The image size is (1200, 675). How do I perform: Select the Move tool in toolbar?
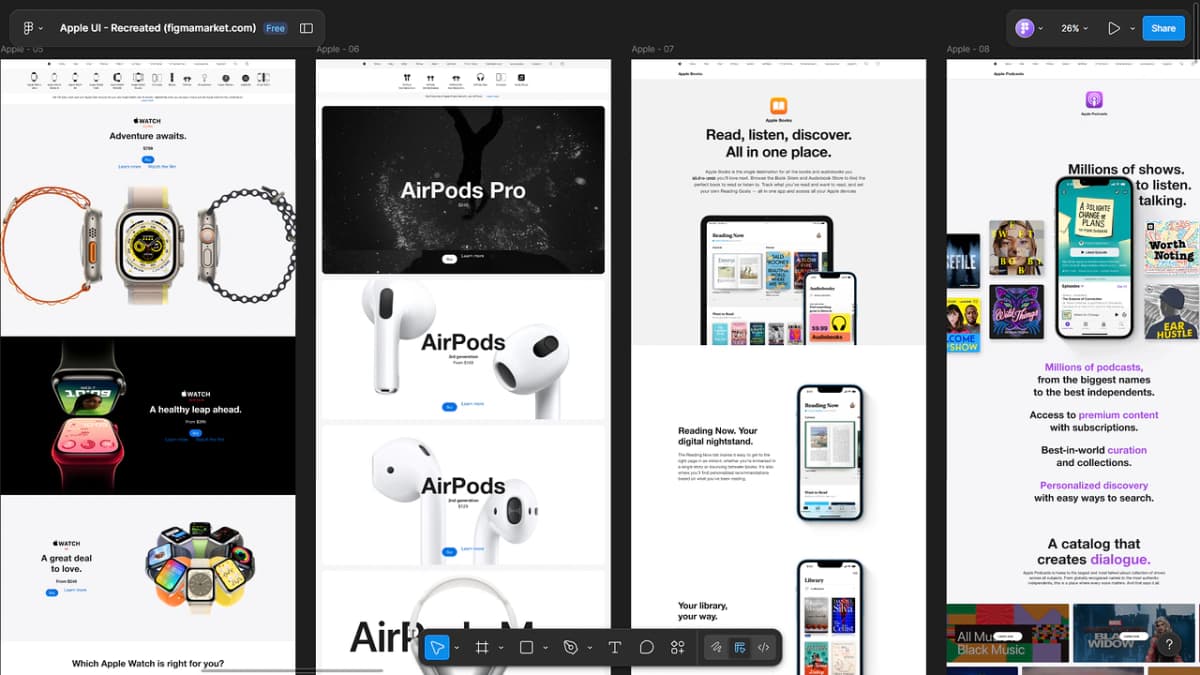pyautogui.click(x=437, y=647)
